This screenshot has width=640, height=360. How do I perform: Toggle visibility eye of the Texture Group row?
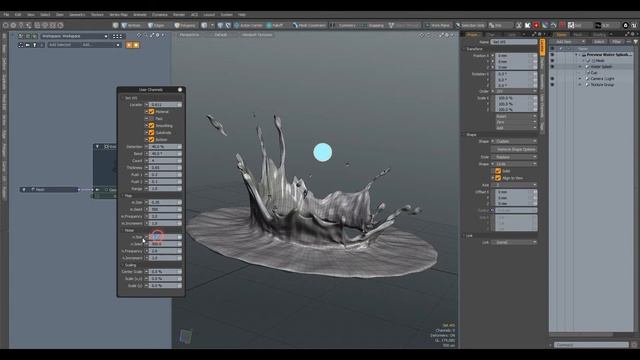(552, 84)
